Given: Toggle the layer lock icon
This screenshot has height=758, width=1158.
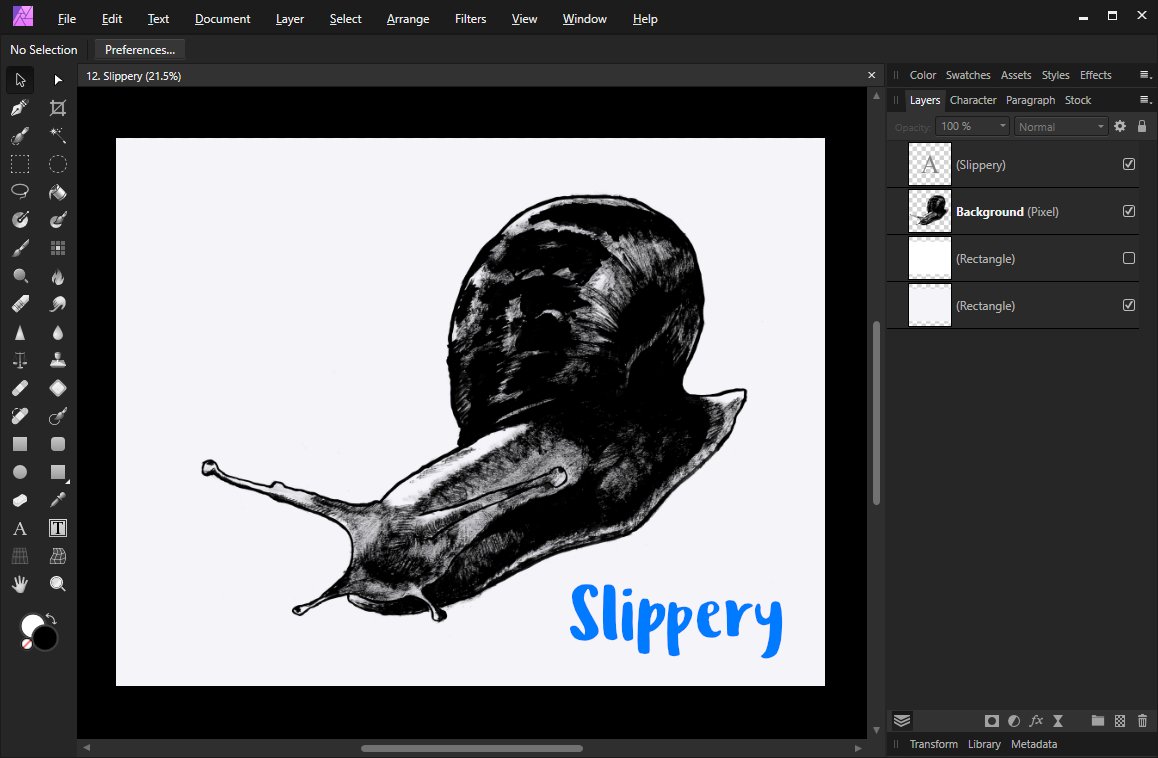Looking at the screenshot, I should (1142, 126).
